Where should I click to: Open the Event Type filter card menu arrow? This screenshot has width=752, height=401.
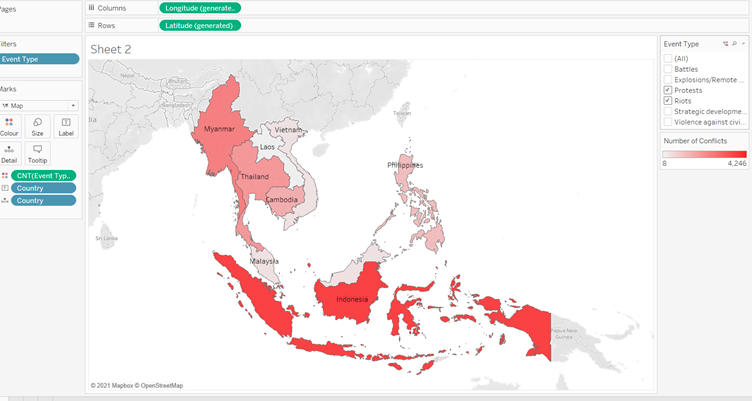coord(743,44)
